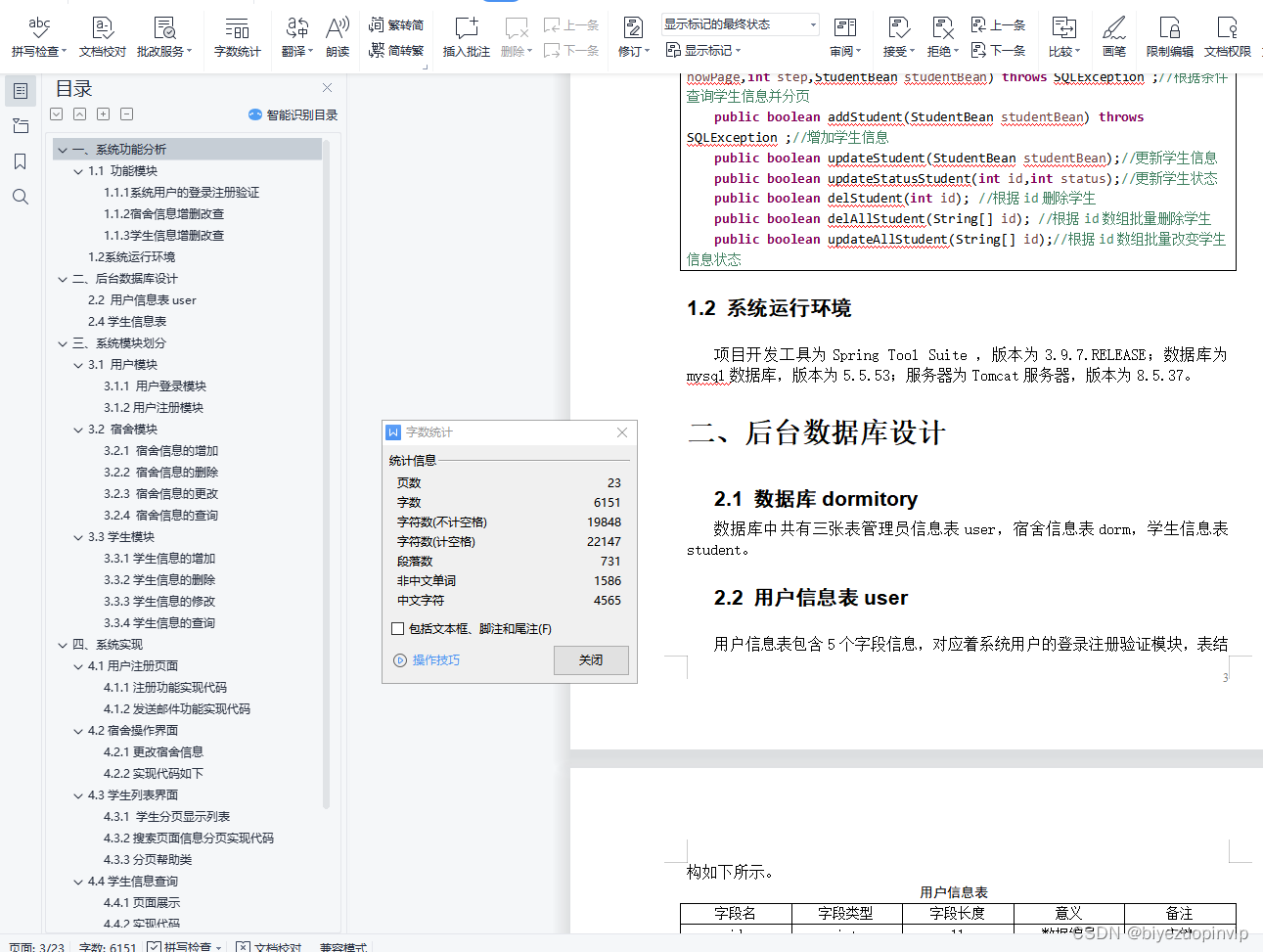This screenshot has width=1263, height=952.
Task: Open the 限制编辑 restrict editing tool
Action: [x=1169, y=36]
